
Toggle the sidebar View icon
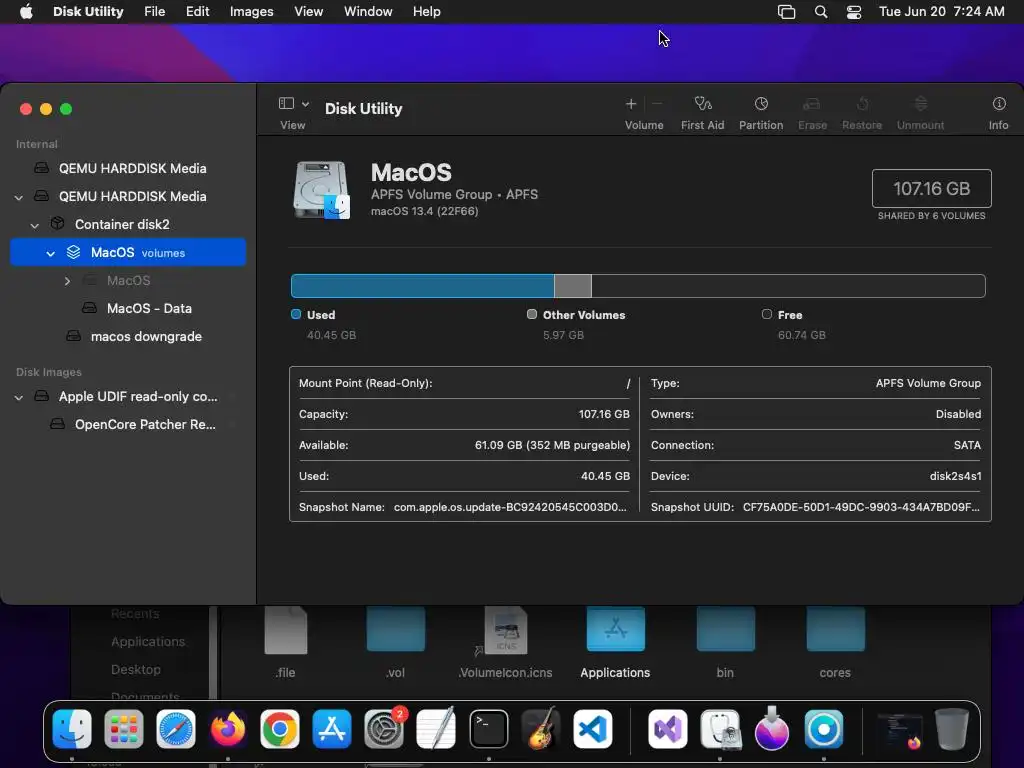coord(286,103)
